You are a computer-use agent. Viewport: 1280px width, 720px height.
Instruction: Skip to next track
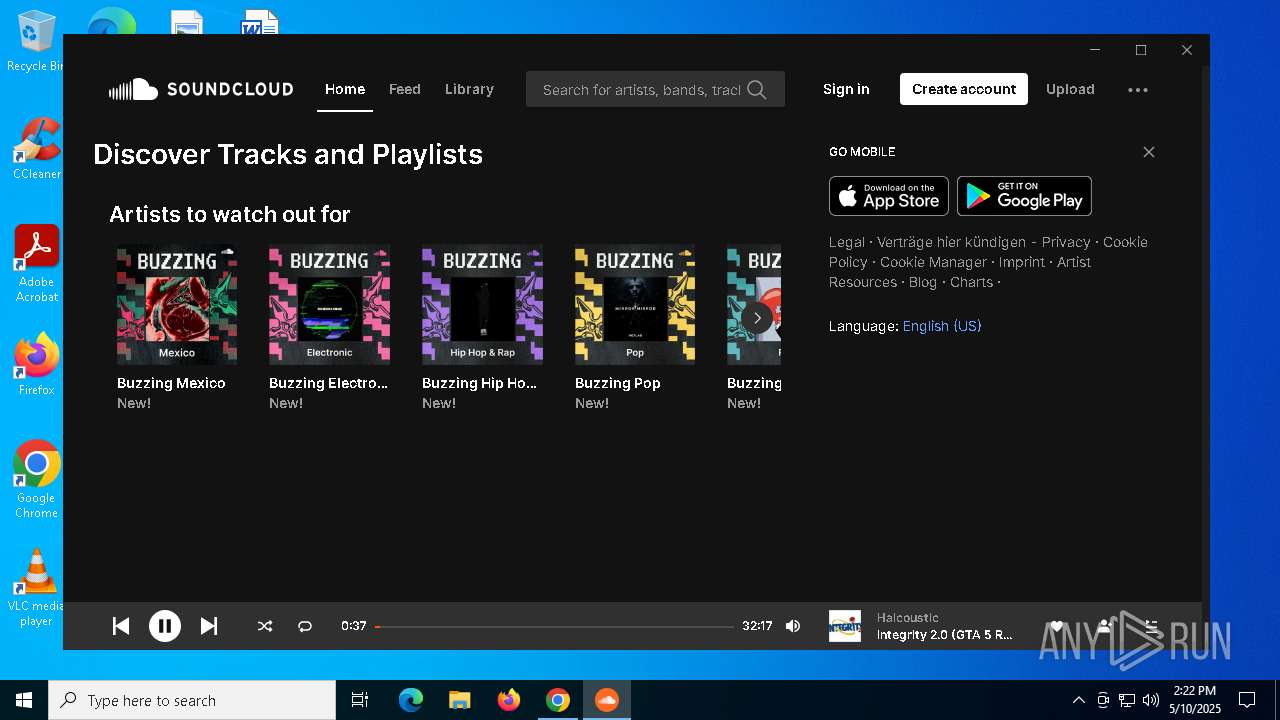pos(209,626)
